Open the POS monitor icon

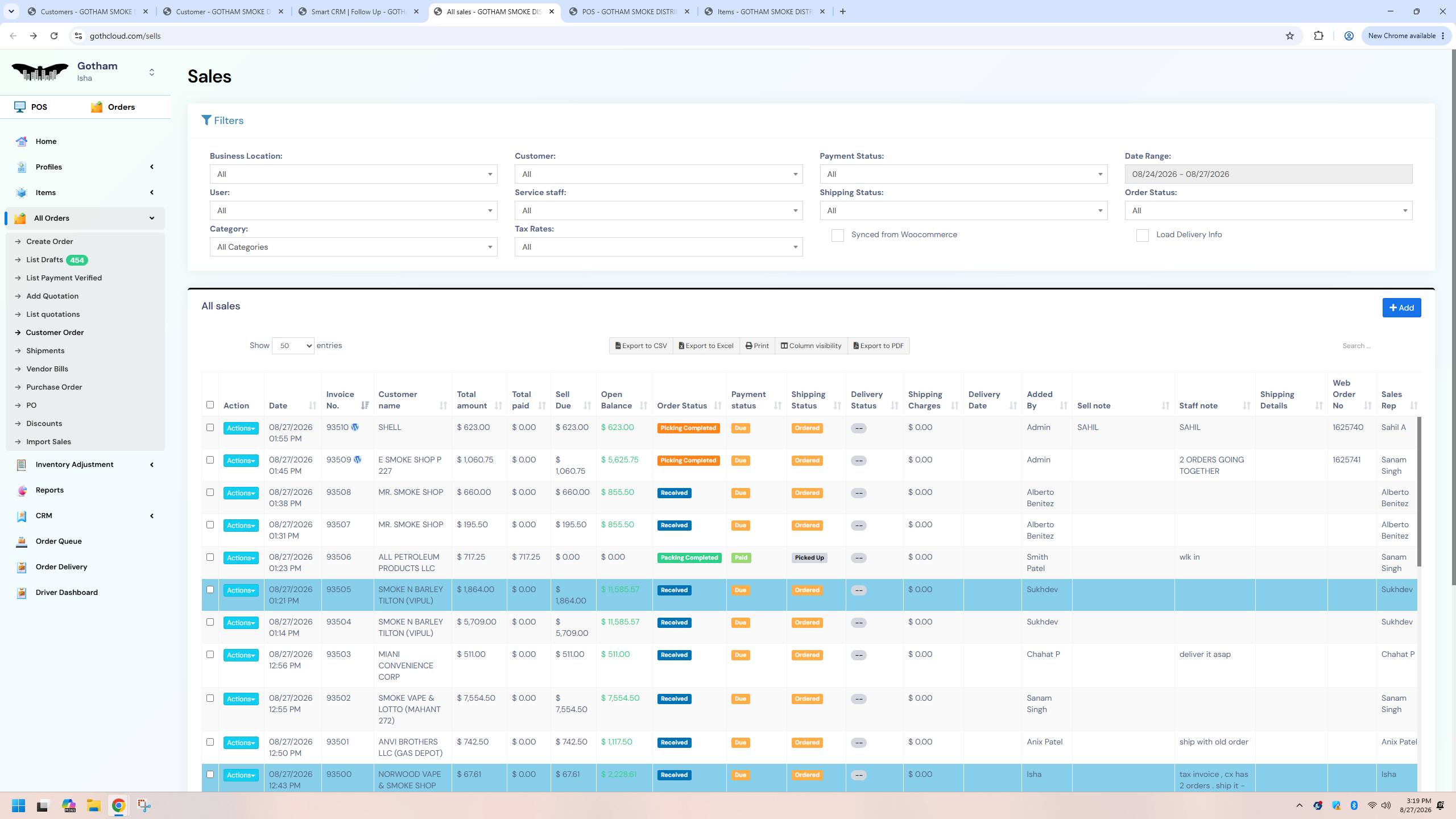(x=20, y=107)
